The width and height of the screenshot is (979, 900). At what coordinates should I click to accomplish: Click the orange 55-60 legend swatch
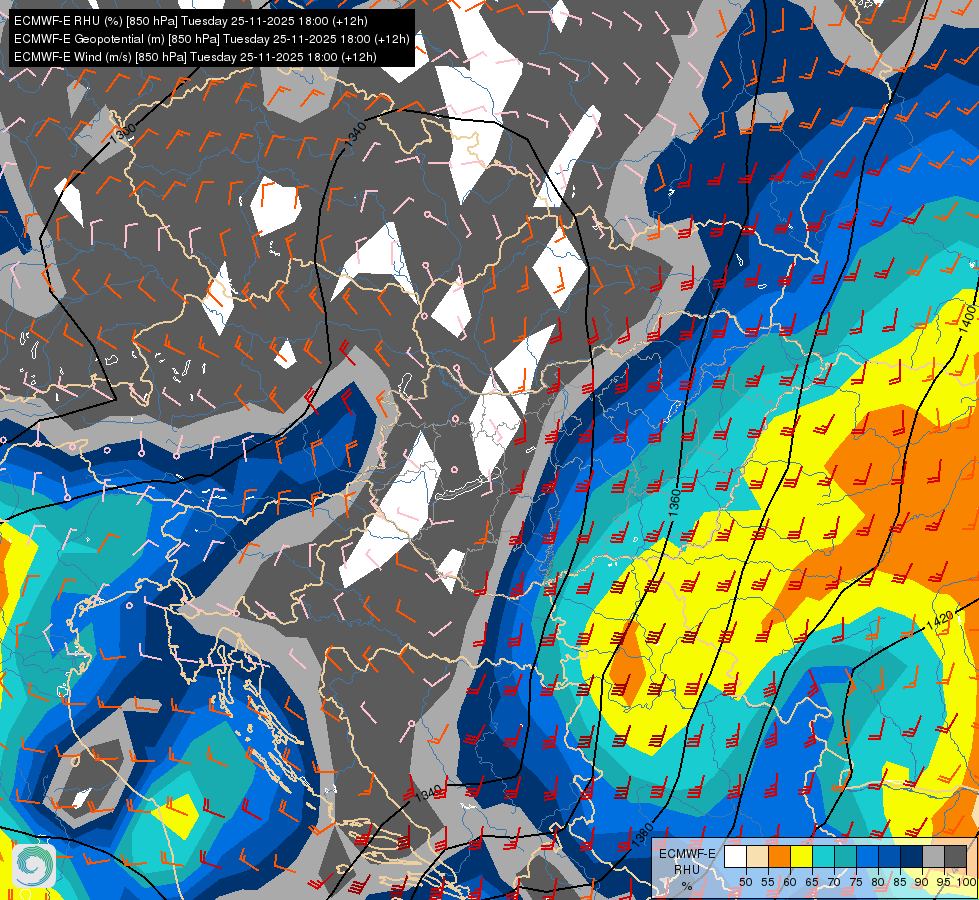point(780,856)
